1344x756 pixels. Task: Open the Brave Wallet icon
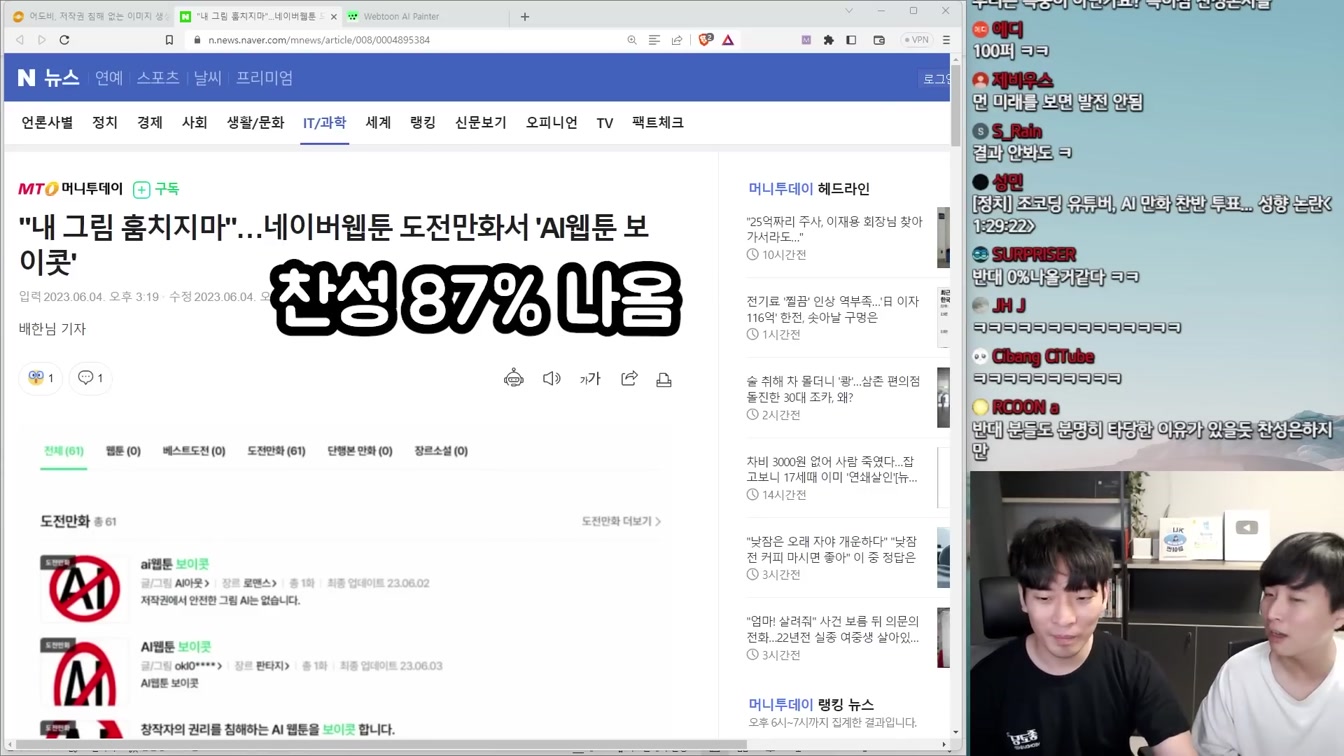pos(879,40)
